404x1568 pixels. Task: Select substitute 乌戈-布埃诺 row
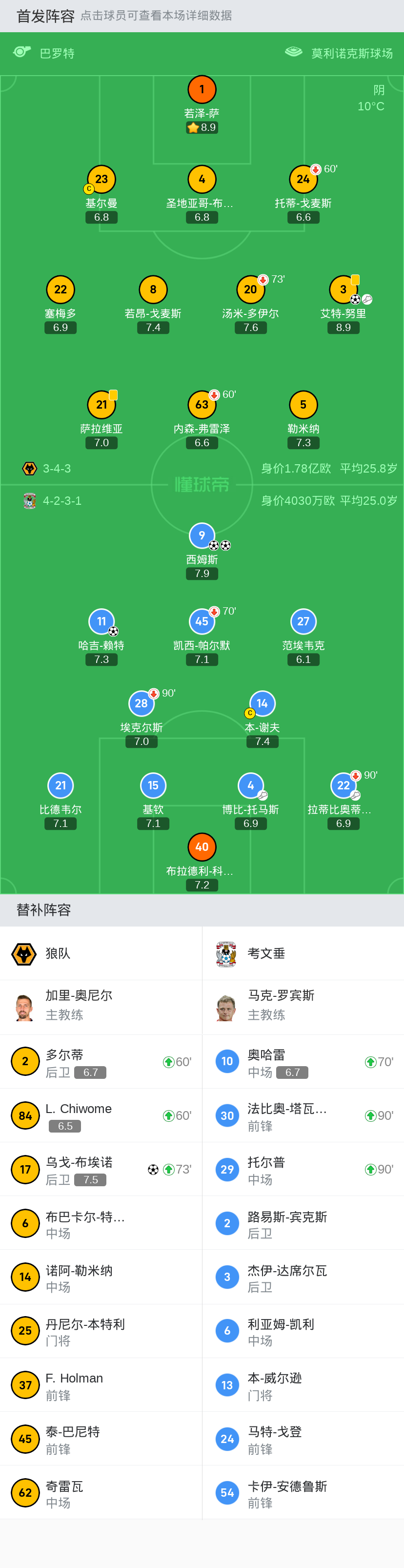(x=101, y=1170)
